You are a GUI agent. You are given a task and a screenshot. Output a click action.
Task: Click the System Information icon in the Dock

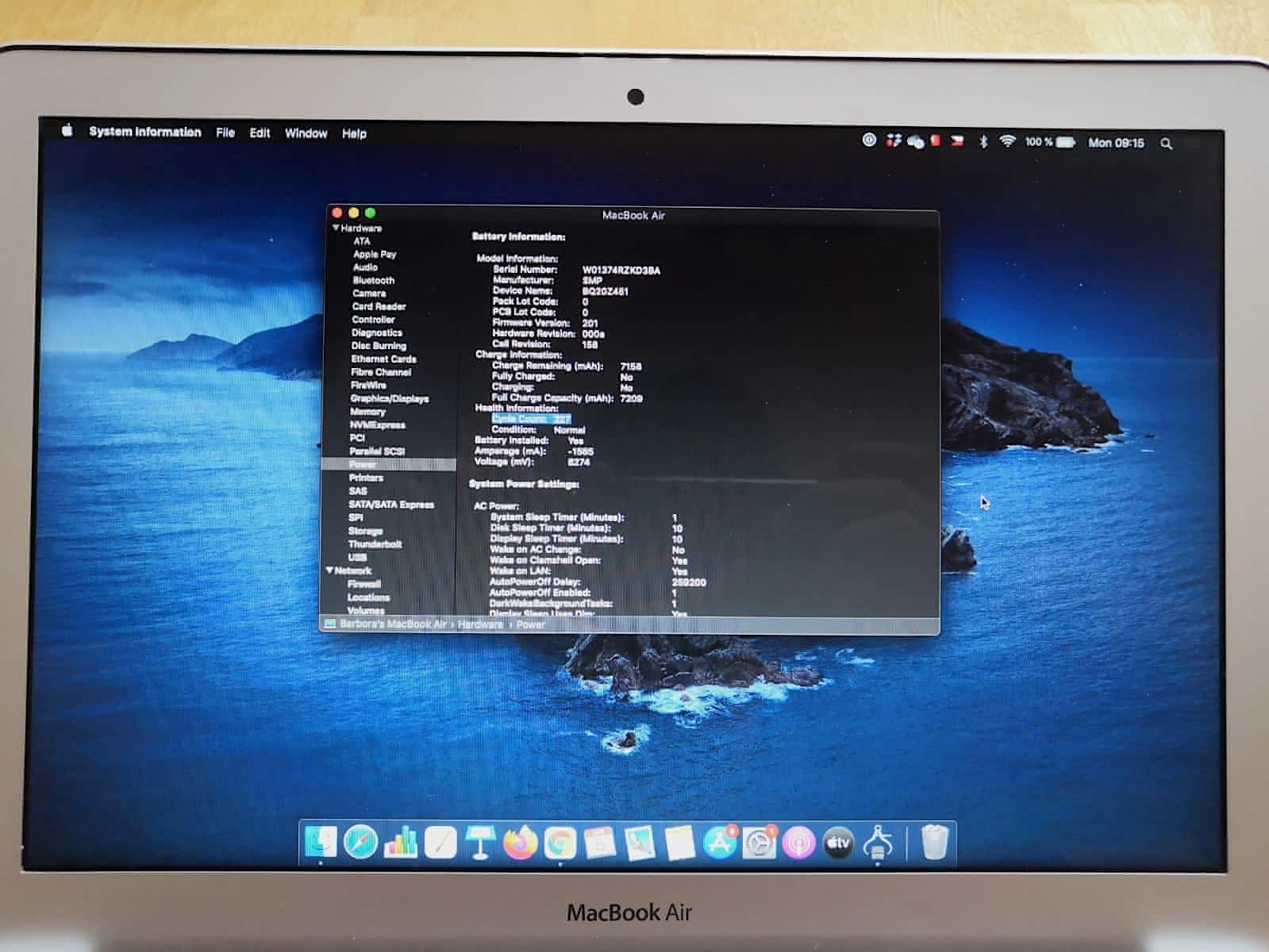(x=879, y=843)
